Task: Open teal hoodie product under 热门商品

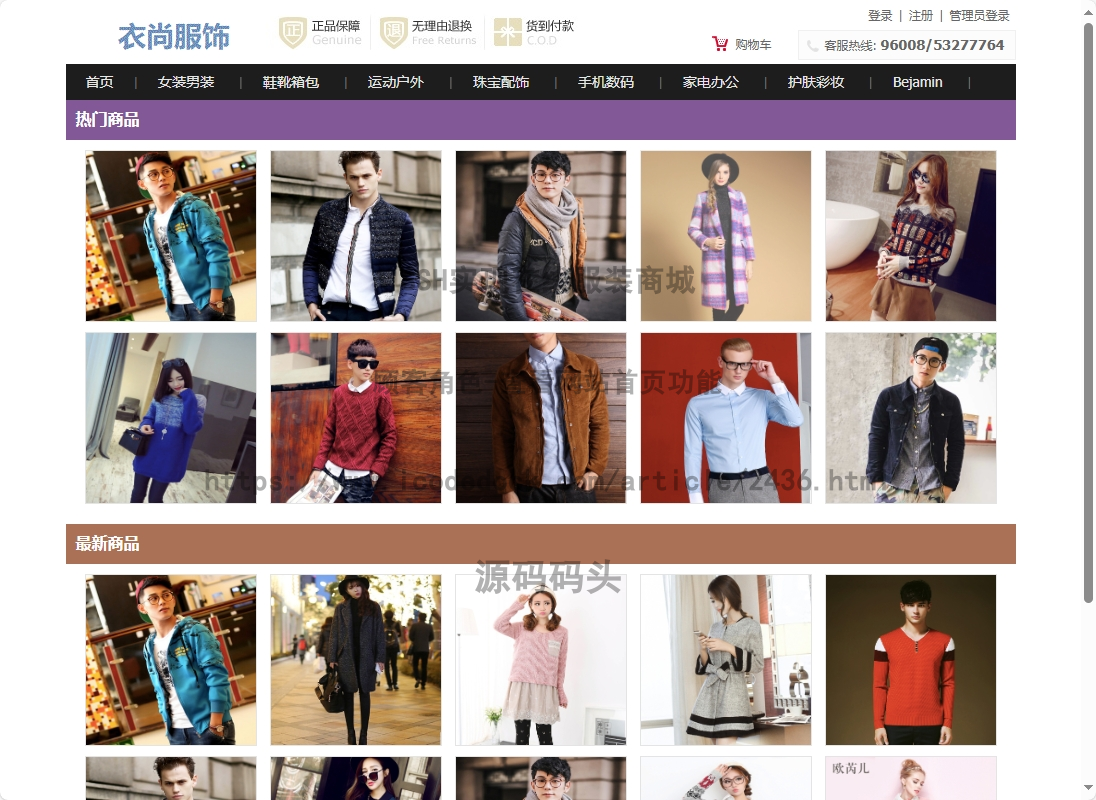Action: (x=171, y=236)
